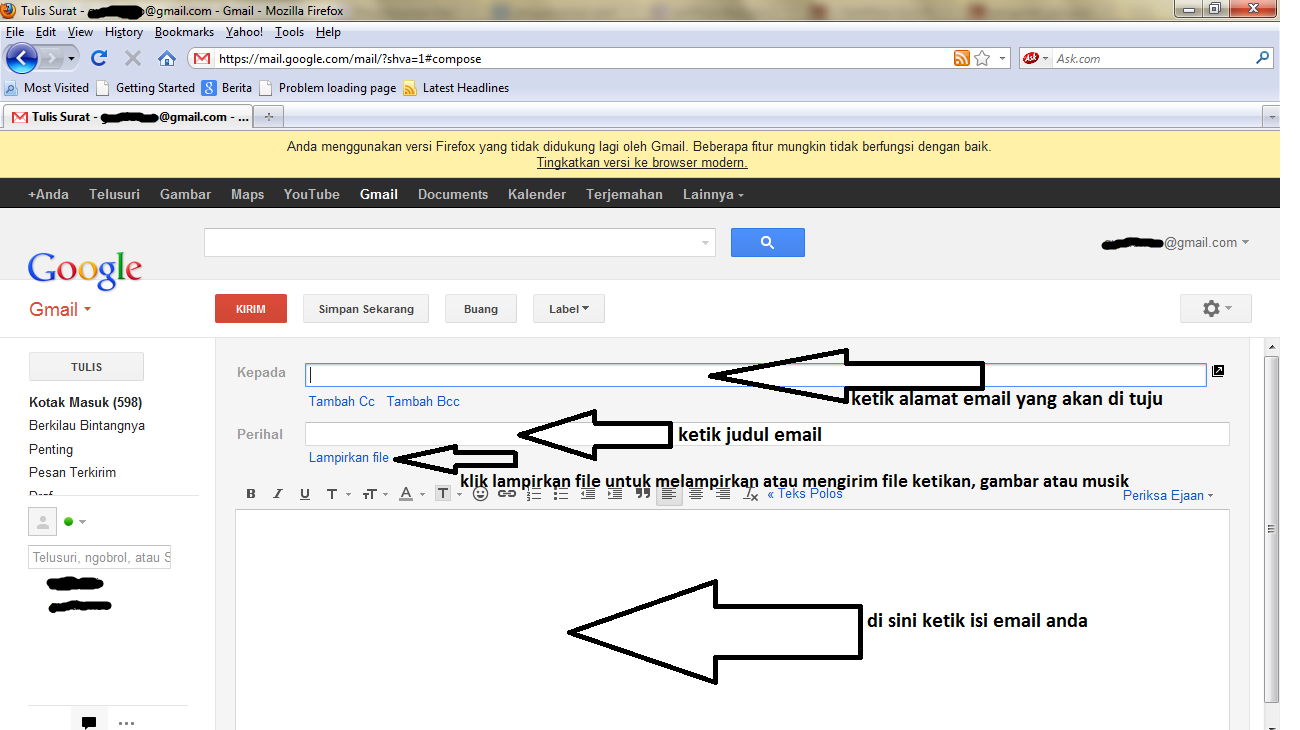Open the font family picker
This screenshot has width=1300, height=730.
tap(338, 494)
